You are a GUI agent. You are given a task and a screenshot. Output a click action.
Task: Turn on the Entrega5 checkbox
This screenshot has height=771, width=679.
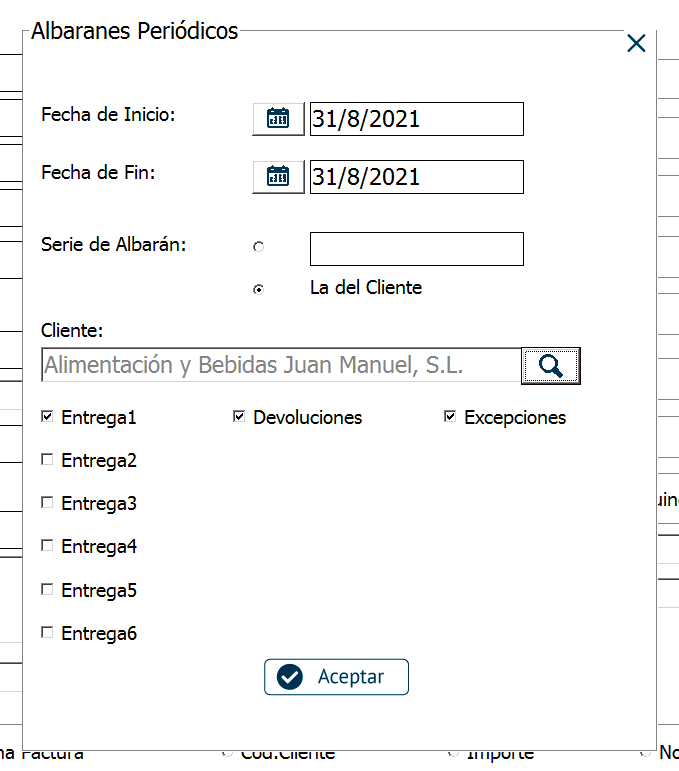click(47, 589)
